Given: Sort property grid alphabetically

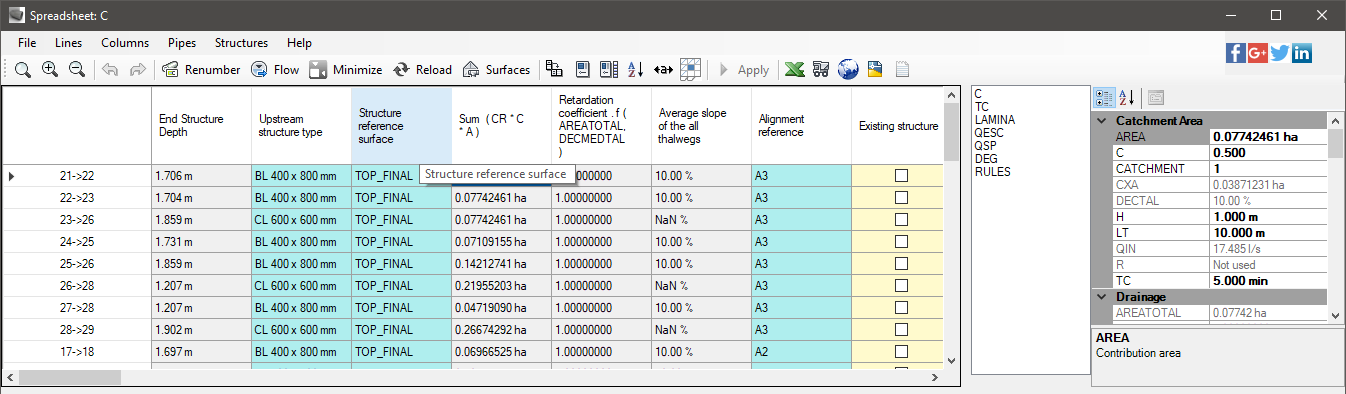Looking at the screenshot, I should pos(1127,97).
